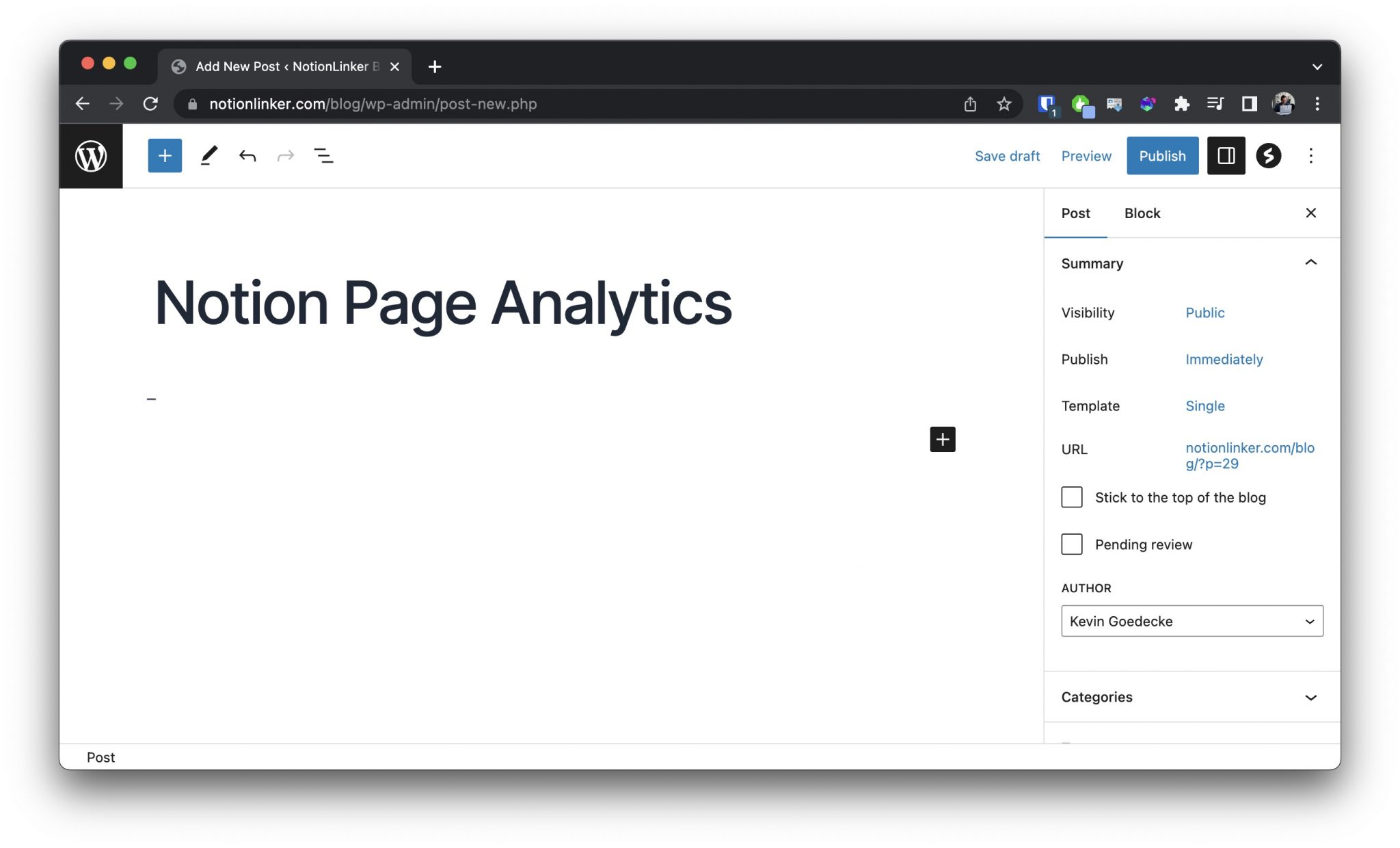1400x848 pixels.
Task: Toggle the Settings sidebar panel icon
Action: 1226,155
